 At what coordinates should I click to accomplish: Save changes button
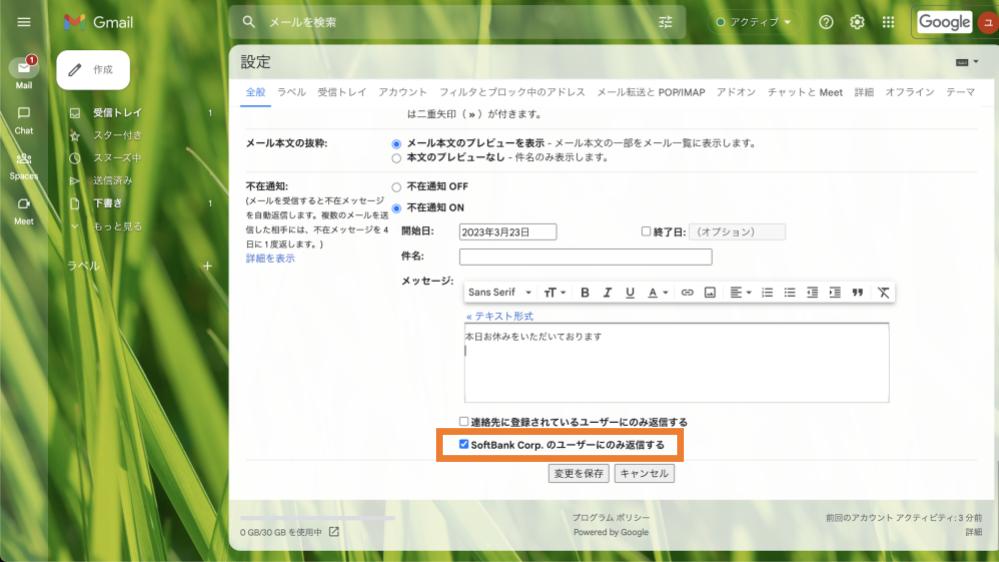tap(579, 473)
